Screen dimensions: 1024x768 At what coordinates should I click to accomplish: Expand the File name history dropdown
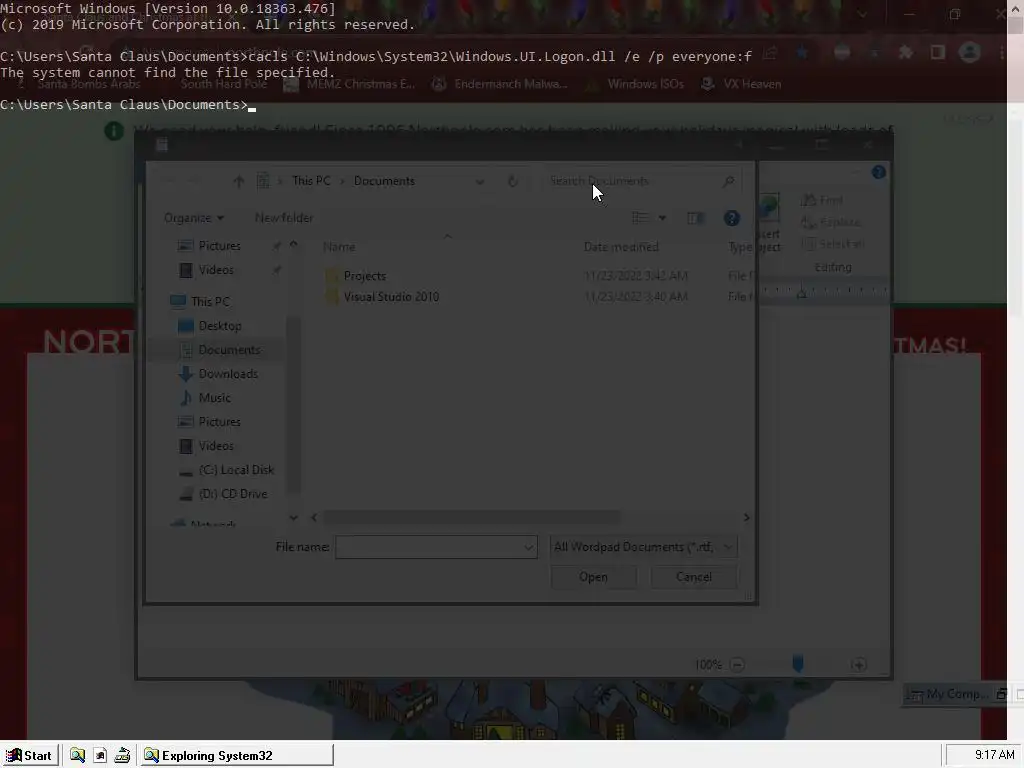click(x=529, y=547)
